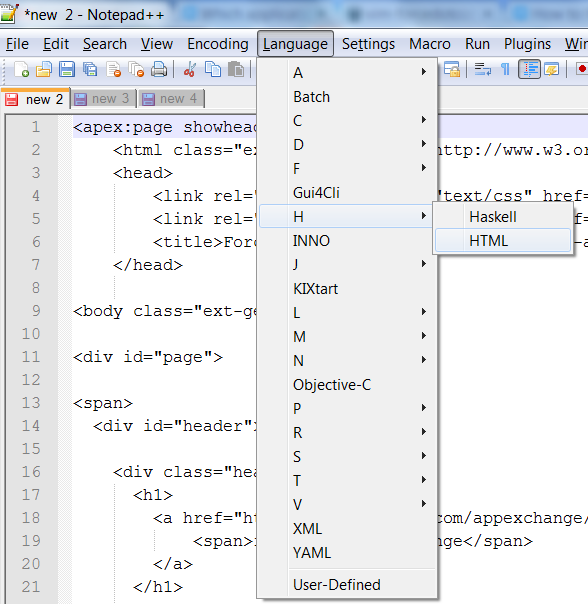The width and height of the screenshot is (588, 604).
Task: Click the Close document toolbar icon
Action: click(x=113, y=70)
